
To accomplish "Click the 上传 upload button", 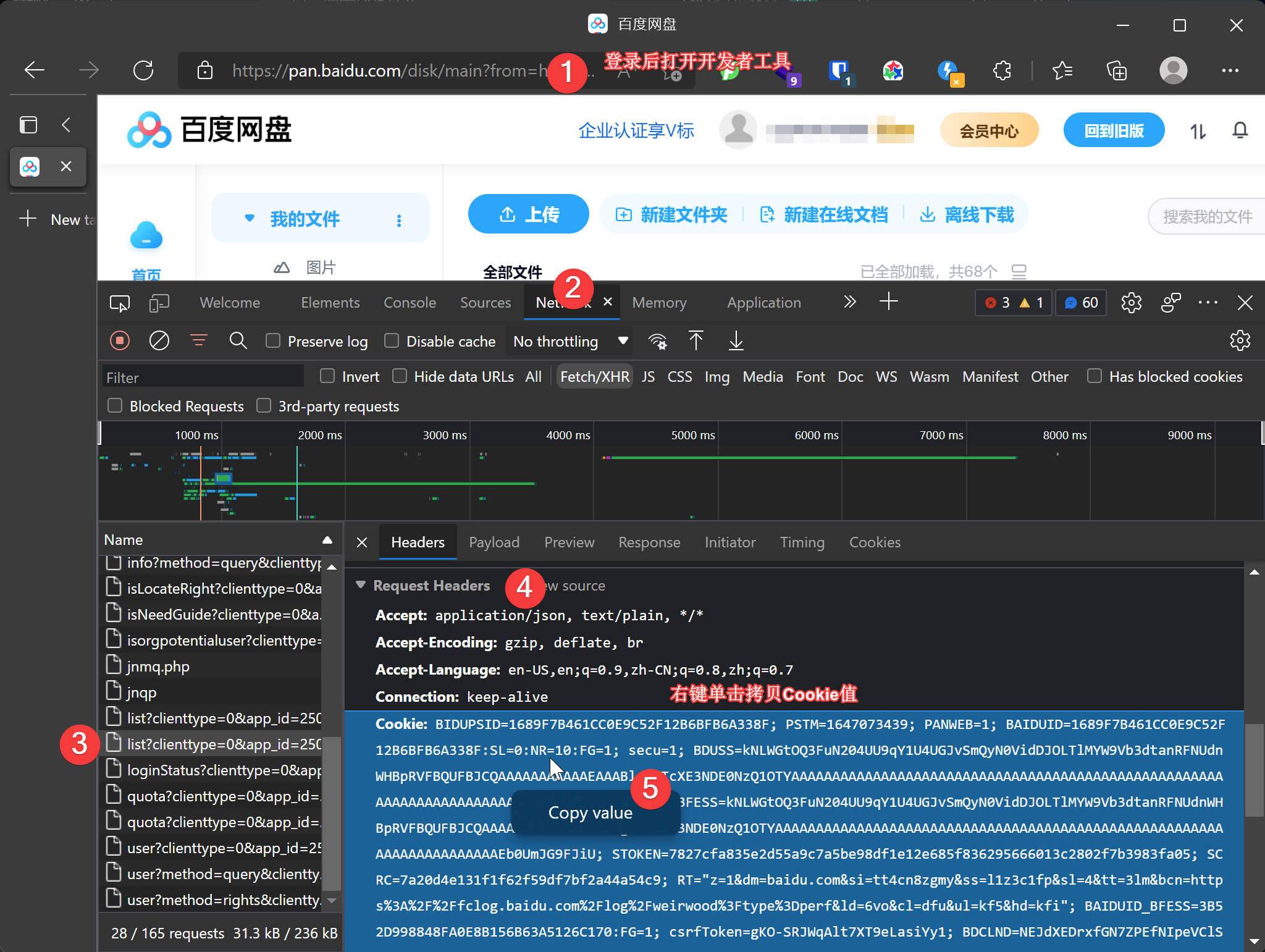I will tap(529, 214).
